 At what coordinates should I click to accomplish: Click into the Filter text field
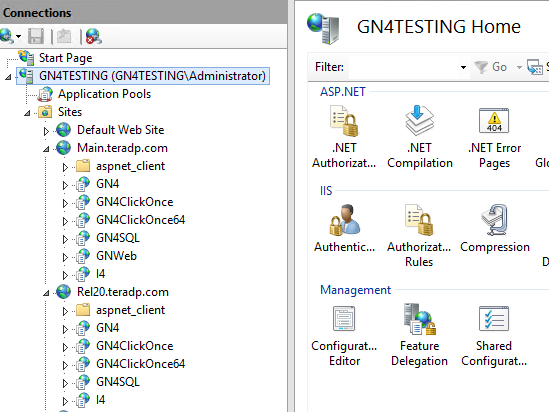point(403,67)
